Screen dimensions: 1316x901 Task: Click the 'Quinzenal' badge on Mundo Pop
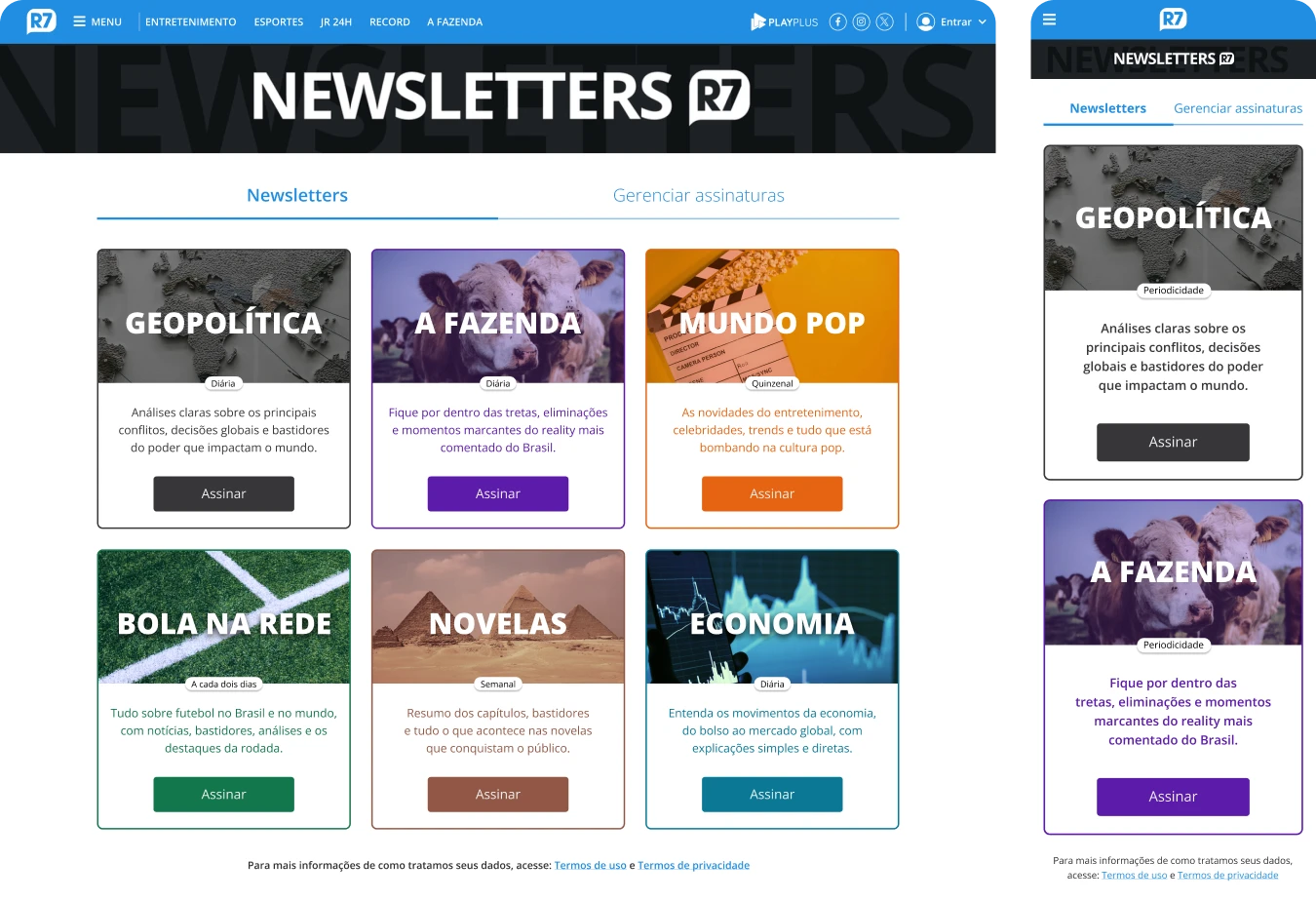tap(772, 383)
